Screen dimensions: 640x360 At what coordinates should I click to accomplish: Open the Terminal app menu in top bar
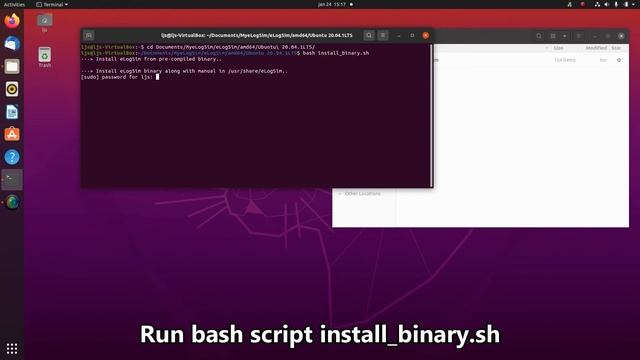point(52,4)
